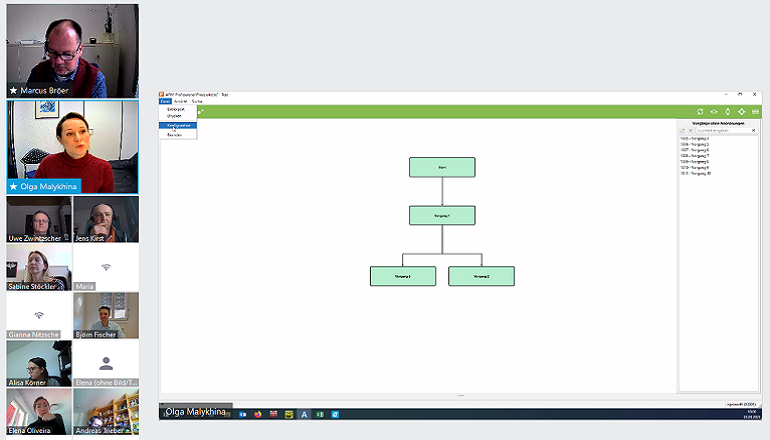Click the fit-height vertical arrows icon

pos(727,111)
